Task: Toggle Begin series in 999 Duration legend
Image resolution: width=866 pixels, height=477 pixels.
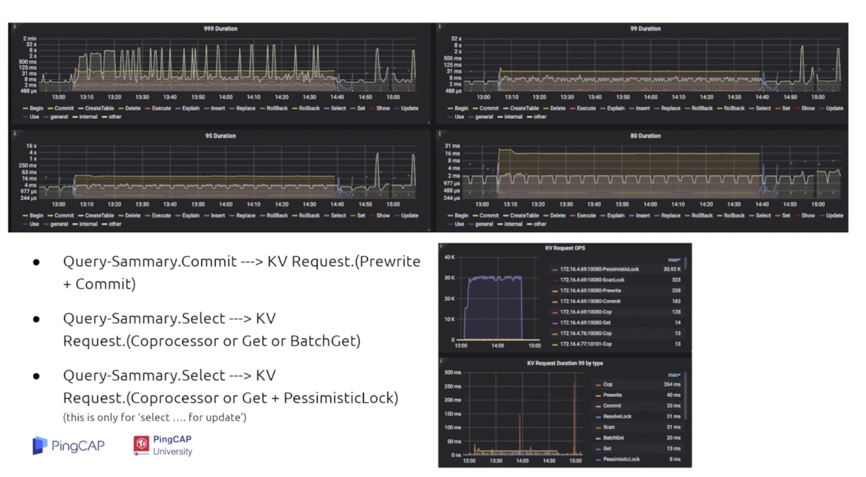Action: (x=33, y=109)
